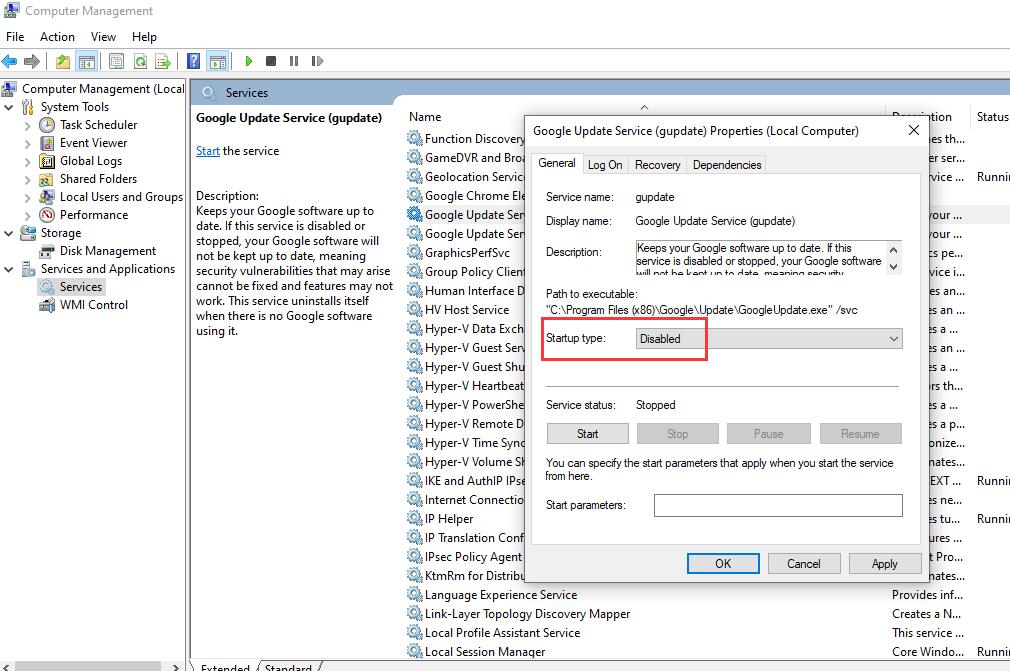Screen dimensions: 1010x671
Task: Select Services node in the tree
Action: click(x=81, y=287)
